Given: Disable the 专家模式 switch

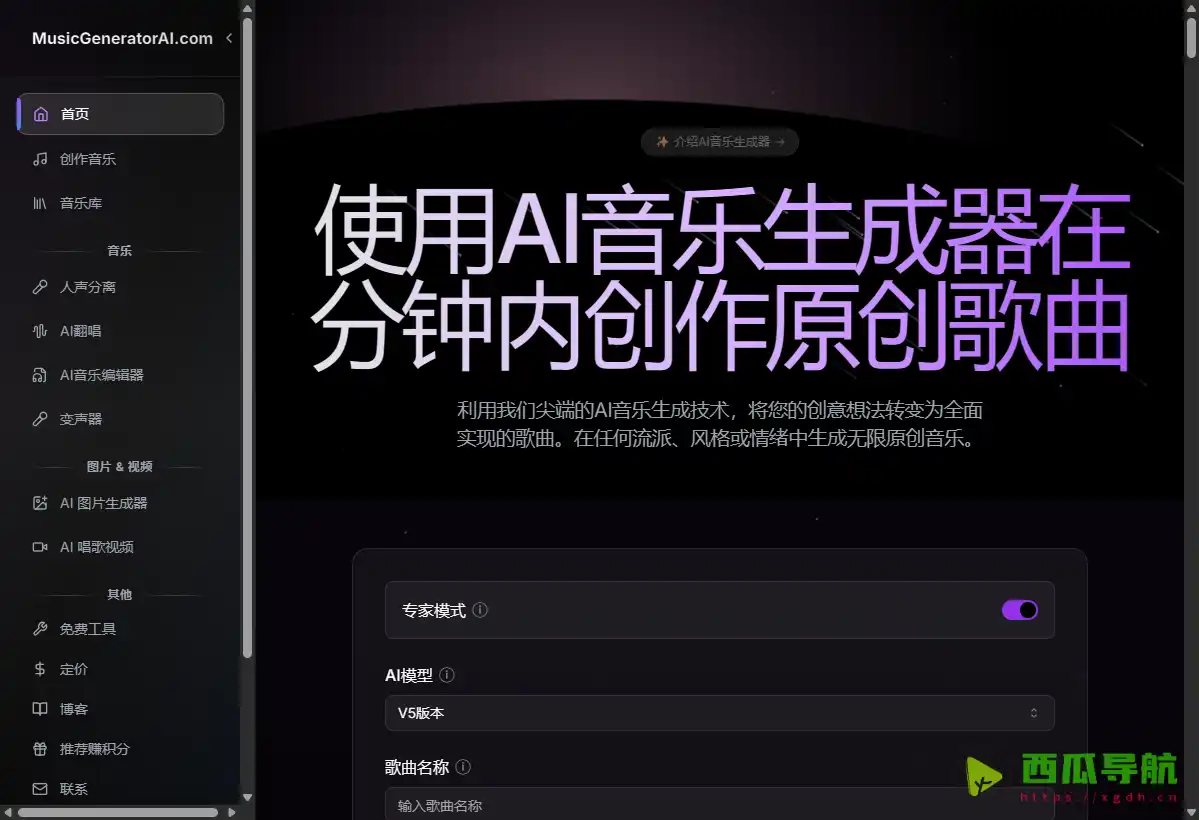Looking at the screenshot, I should [x=1019, y=610].
